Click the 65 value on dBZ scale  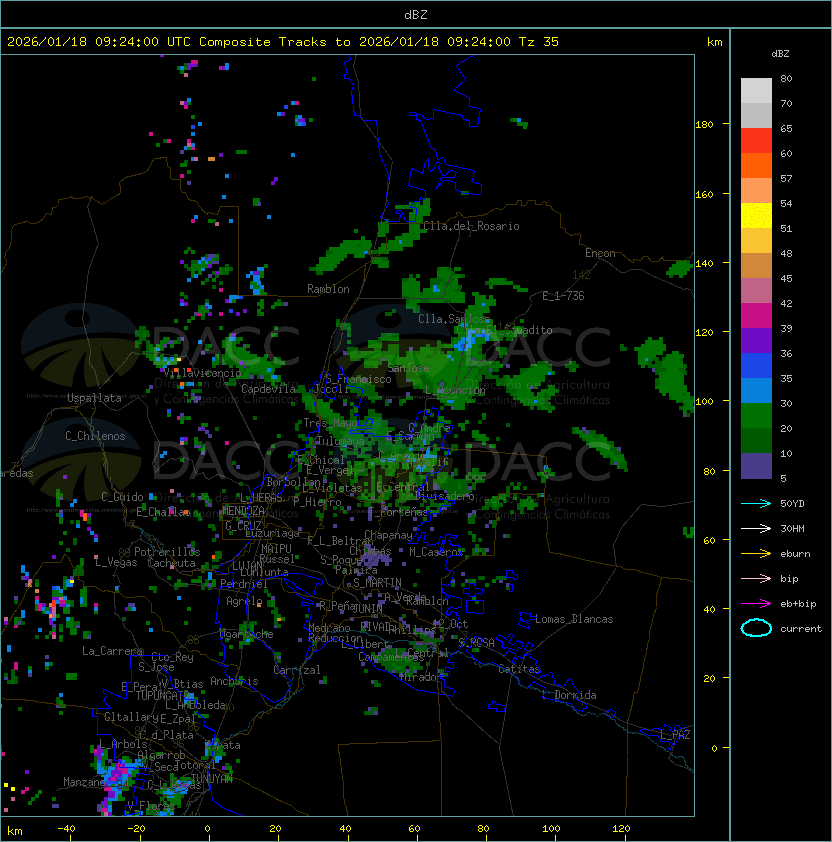(x=786, y=128)
